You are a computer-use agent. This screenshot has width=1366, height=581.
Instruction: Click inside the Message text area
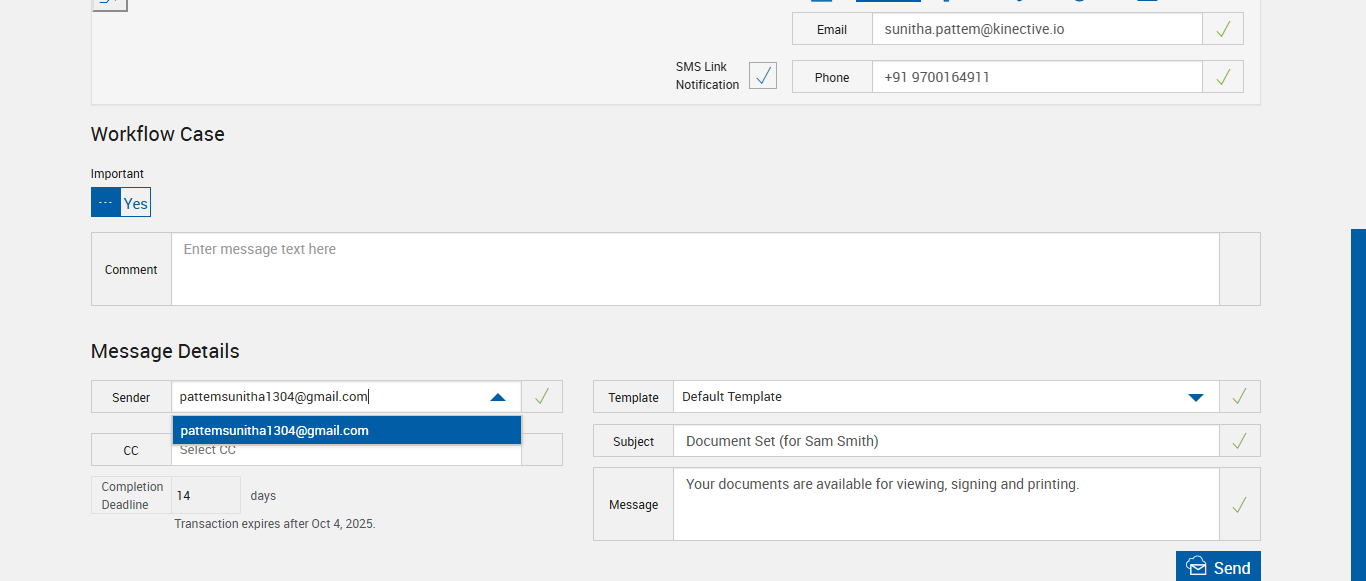945,505
